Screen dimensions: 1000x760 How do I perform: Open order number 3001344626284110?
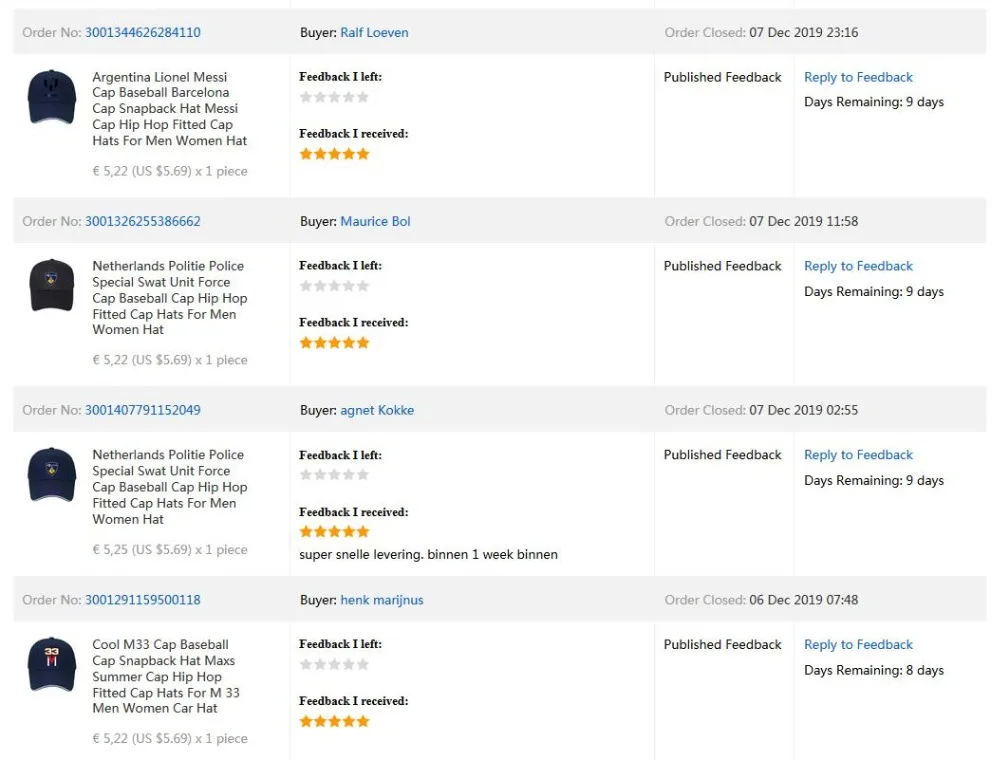pyautogui.click(x=142, y=32)
